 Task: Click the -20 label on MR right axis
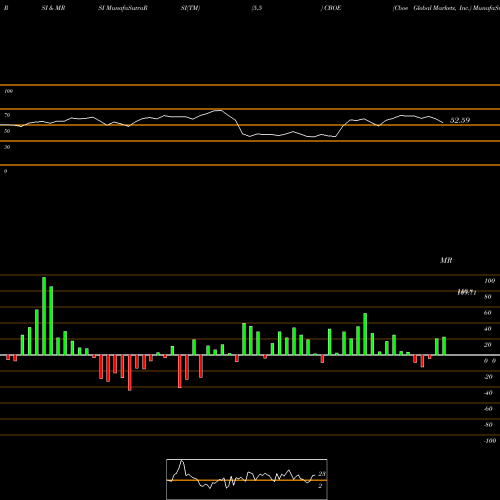pos(488,377)
